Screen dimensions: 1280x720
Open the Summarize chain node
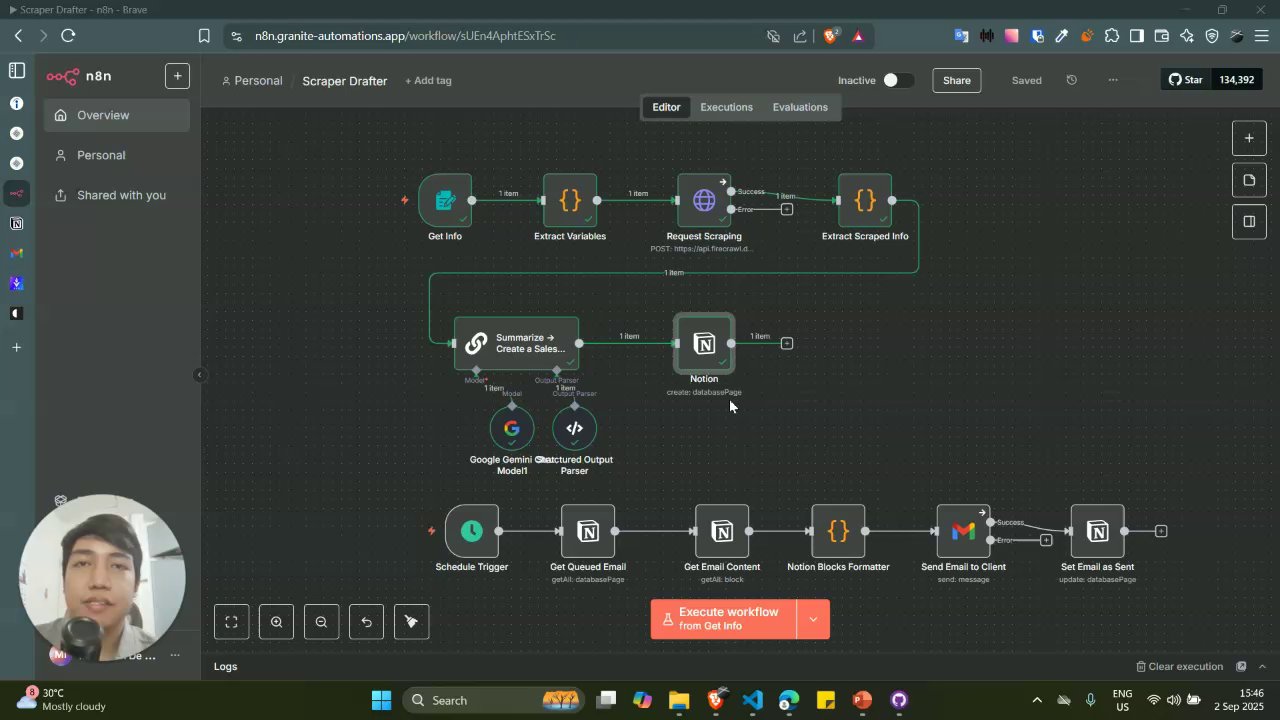point(516,344)
